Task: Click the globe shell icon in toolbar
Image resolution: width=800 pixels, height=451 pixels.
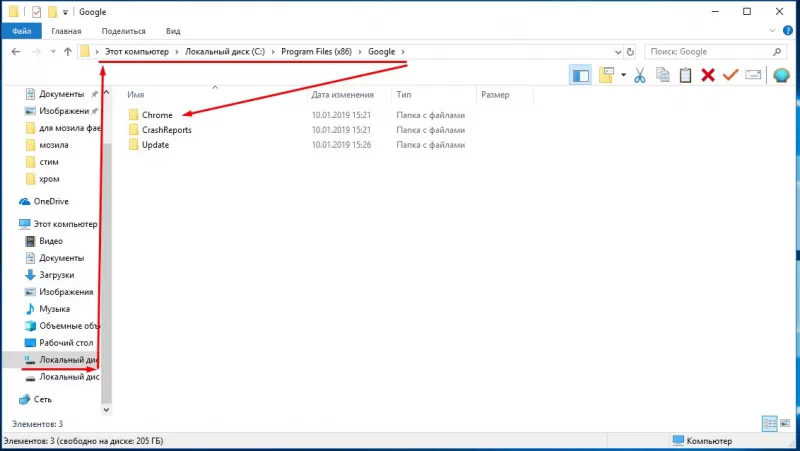Action: click(x=781, y=76)
